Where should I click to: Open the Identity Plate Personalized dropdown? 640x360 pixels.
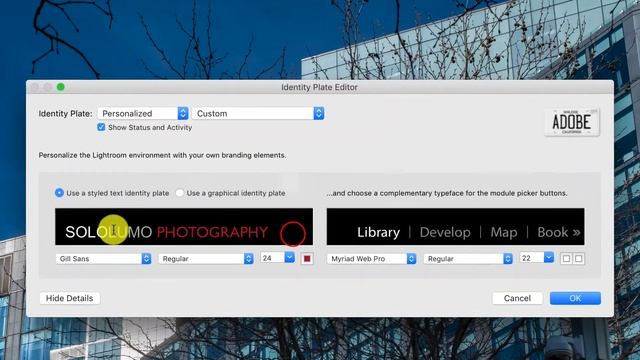pos(143,113)
